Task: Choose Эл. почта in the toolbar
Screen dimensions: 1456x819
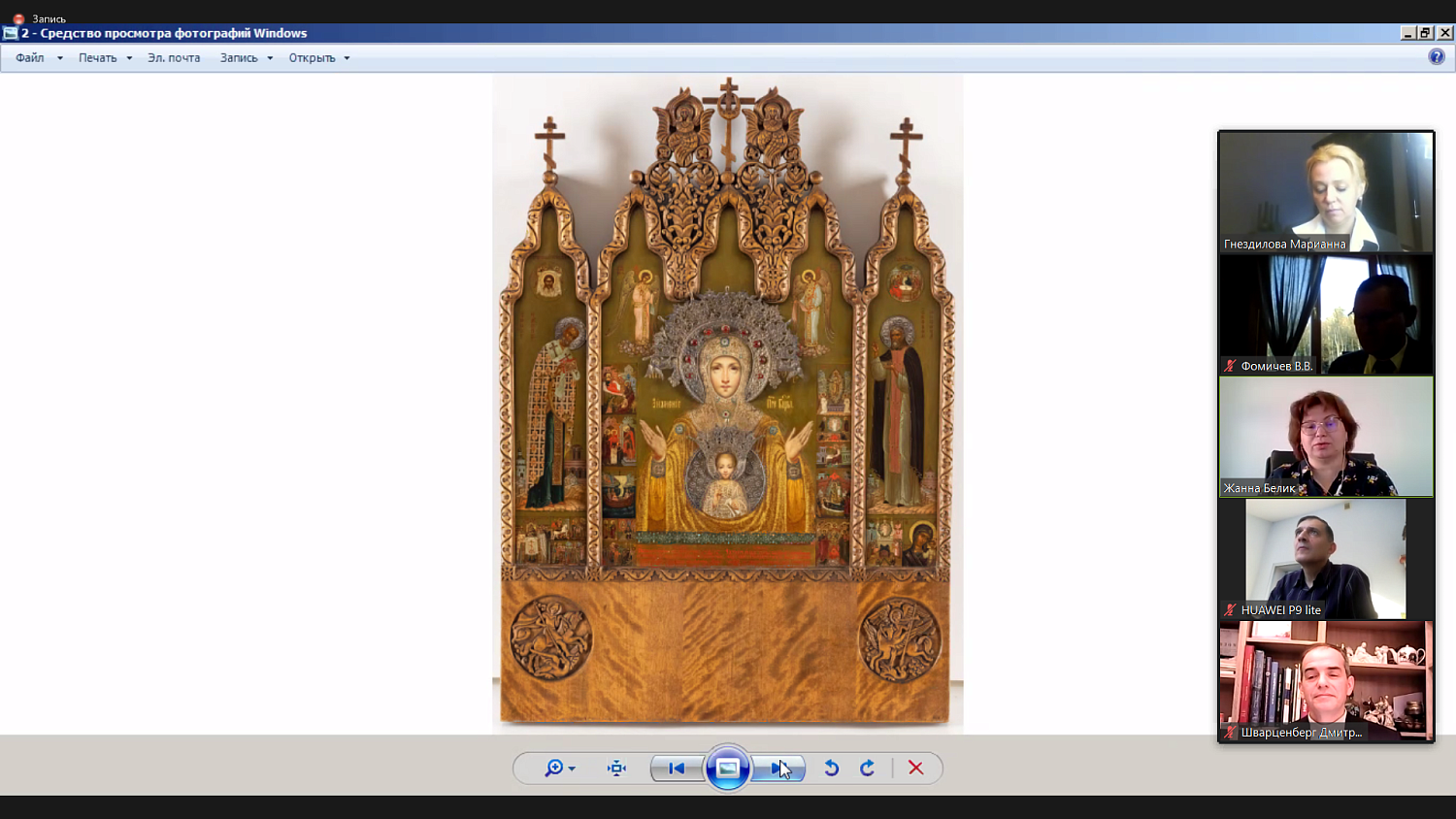Action: tap(174, 58)
